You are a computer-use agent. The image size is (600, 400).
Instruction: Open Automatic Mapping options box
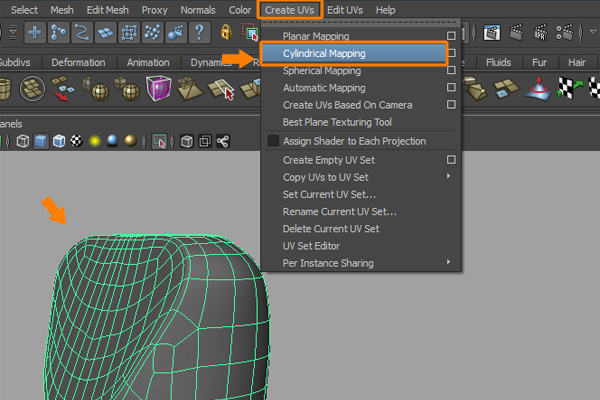pos(452,87)
